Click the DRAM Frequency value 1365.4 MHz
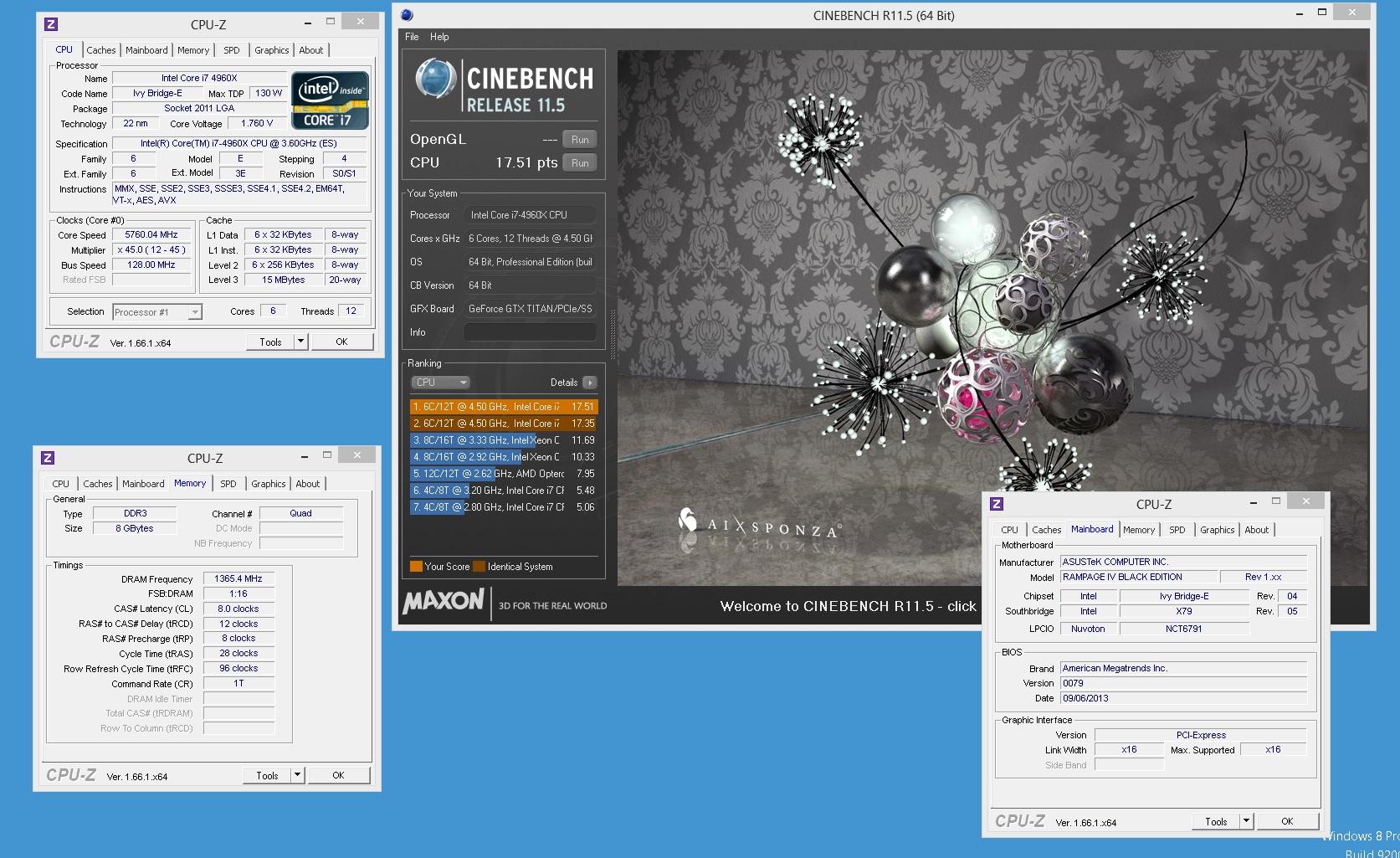The image size is (1400, 858). pyautogui.click(x=238, y=578)
